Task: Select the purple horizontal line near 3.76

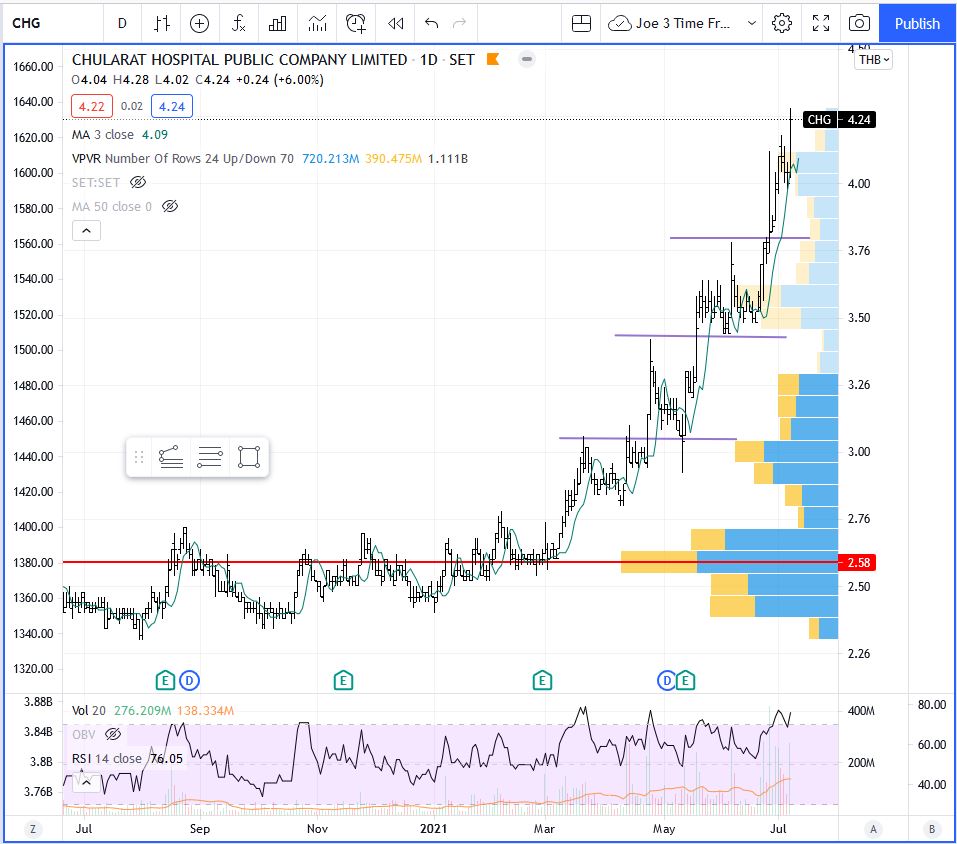Action: click(x=740, y=237)
